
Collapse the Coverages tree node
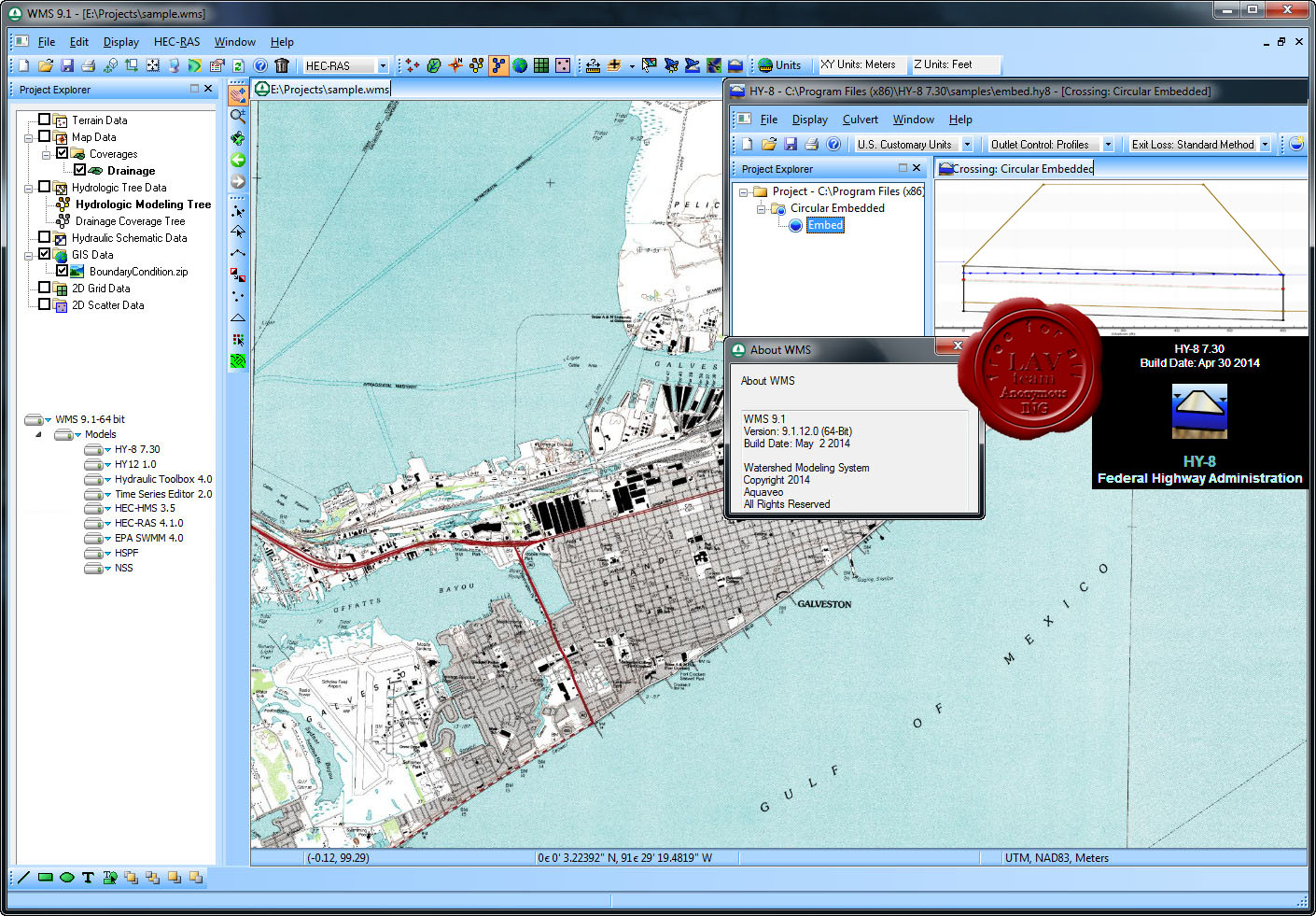[x=46, y=154]
